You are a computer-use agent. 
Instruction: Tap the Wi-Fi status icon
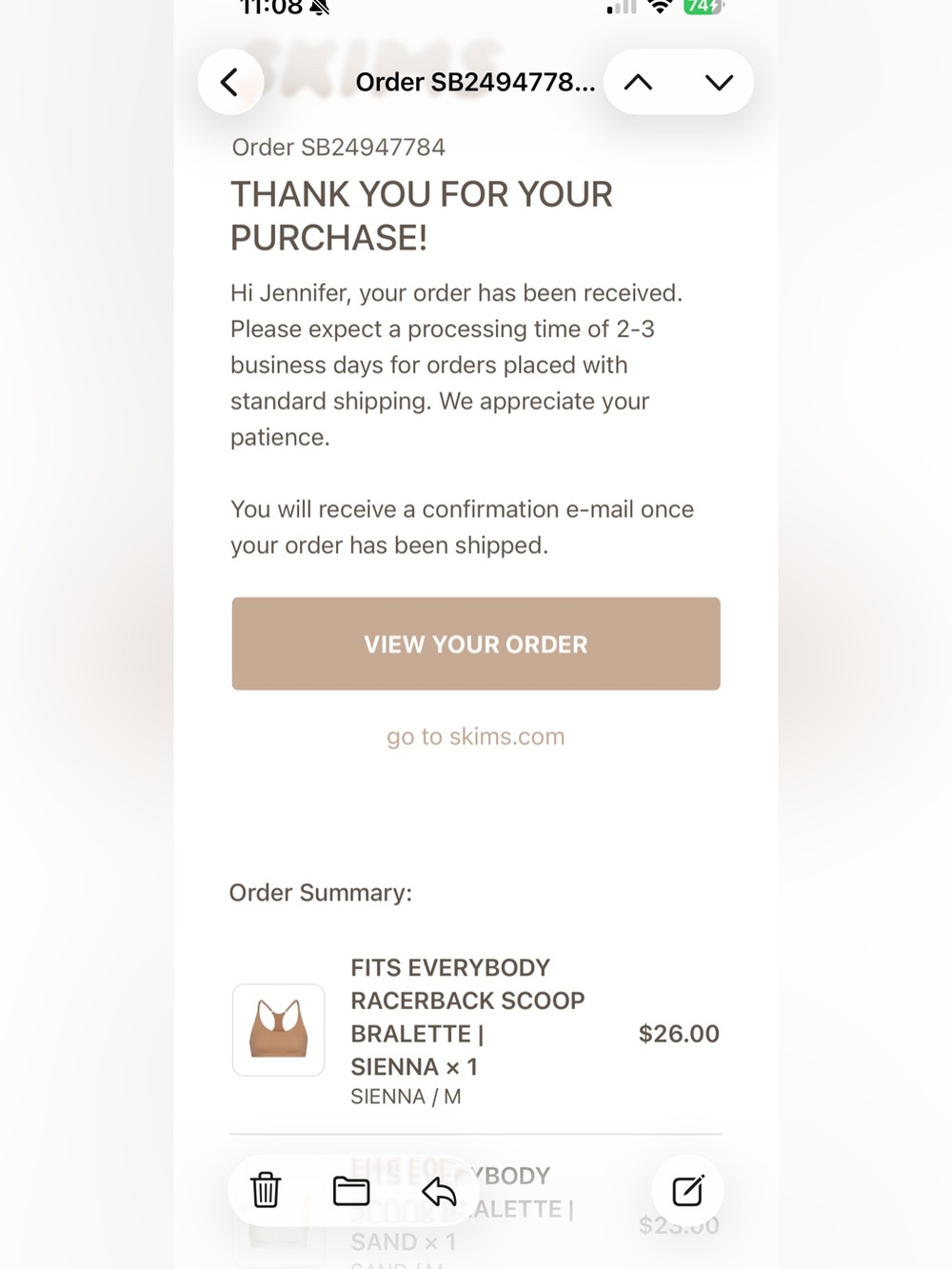coord(660,7)
